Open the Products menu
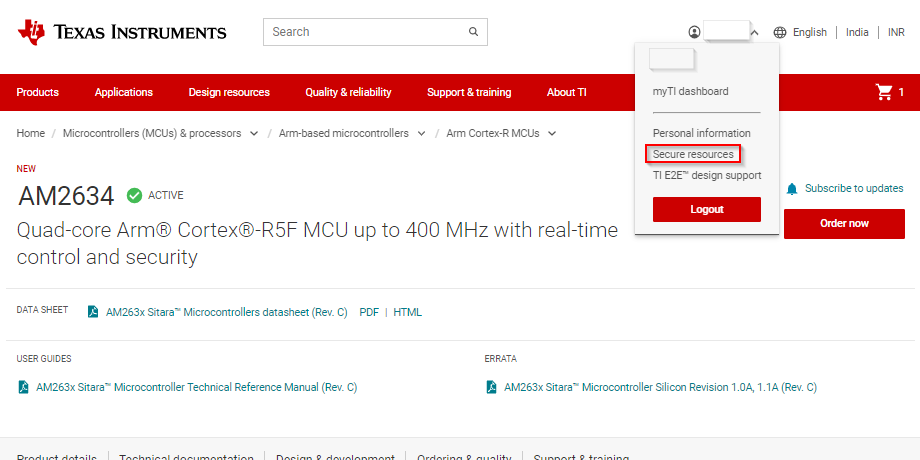 (38, 92)
